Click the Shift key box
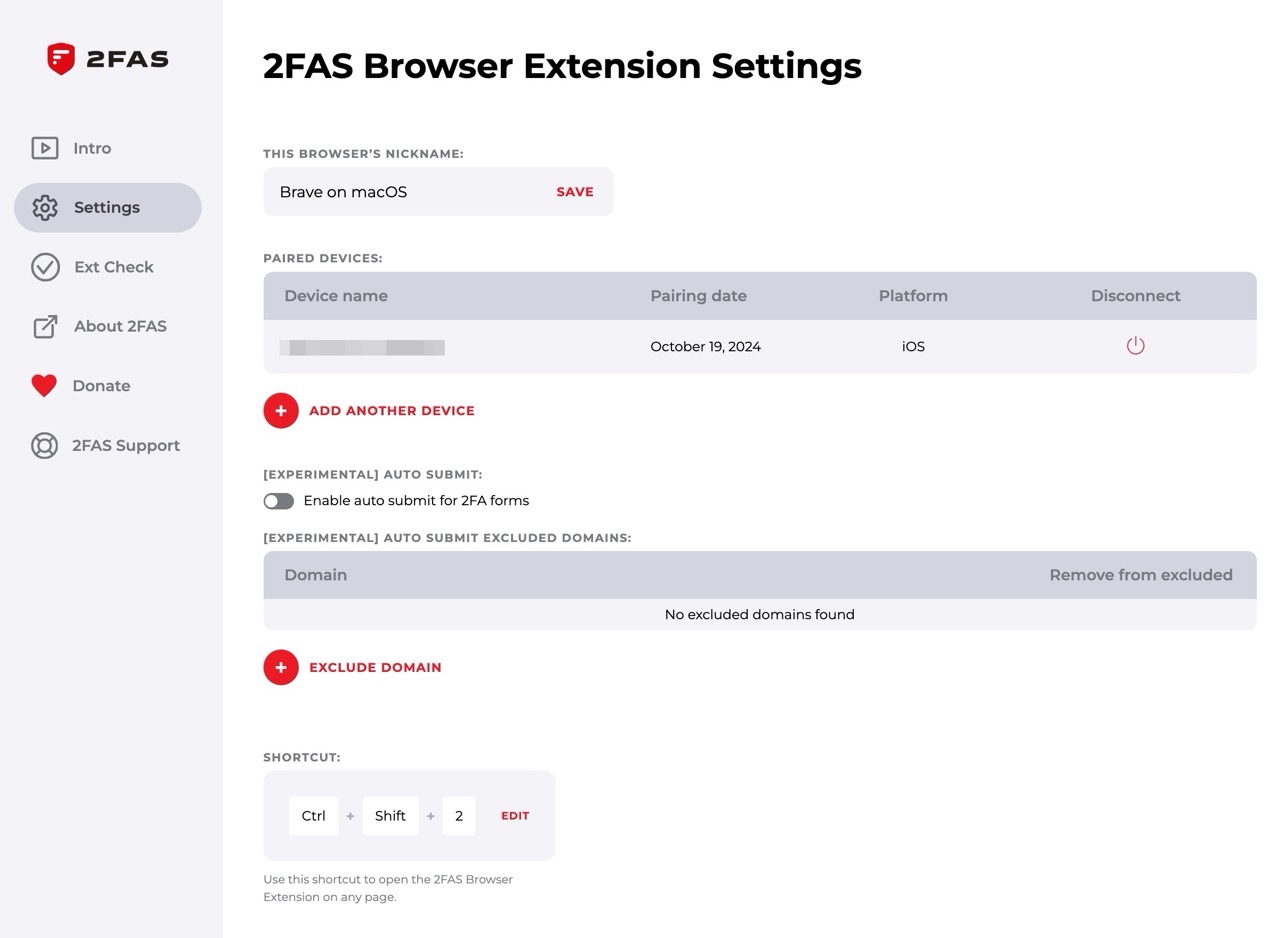The image size is (1280, 938). (390, 816)
